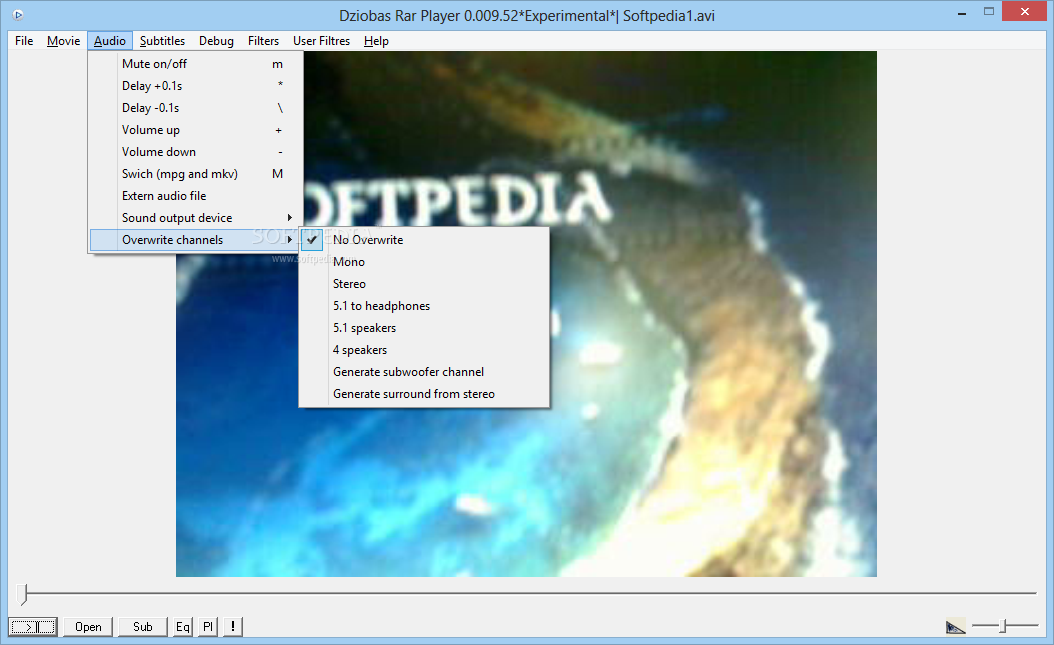Click the volume slider handle
The image size is (1054, 645).
[1002, 626]
